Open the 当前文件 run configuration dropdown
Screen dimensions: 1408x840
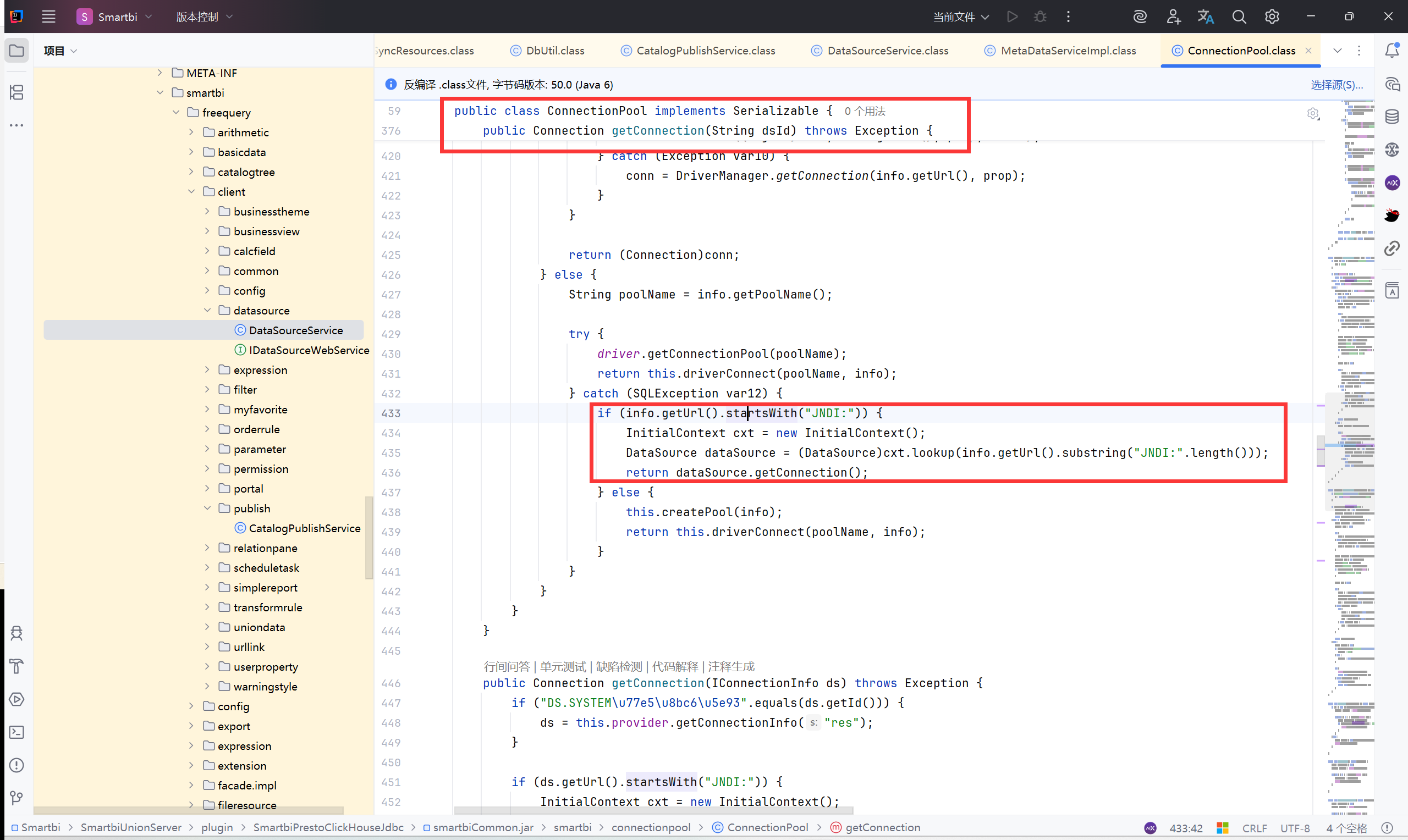click(x=961, y=17)
